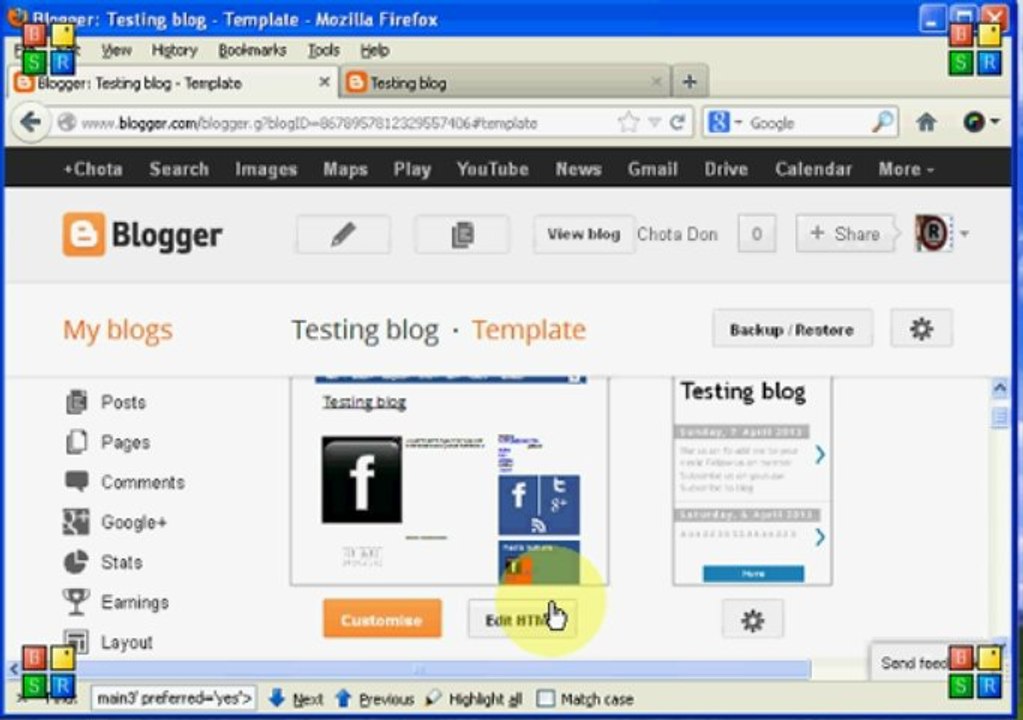Create new post with pencil icon
This screenshot has width=1023, height=720.
pyautogui.click(x=343, y=234)
